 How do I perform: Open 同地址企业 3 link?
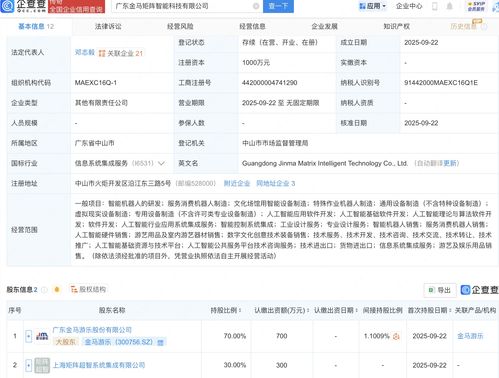(276, 183)
